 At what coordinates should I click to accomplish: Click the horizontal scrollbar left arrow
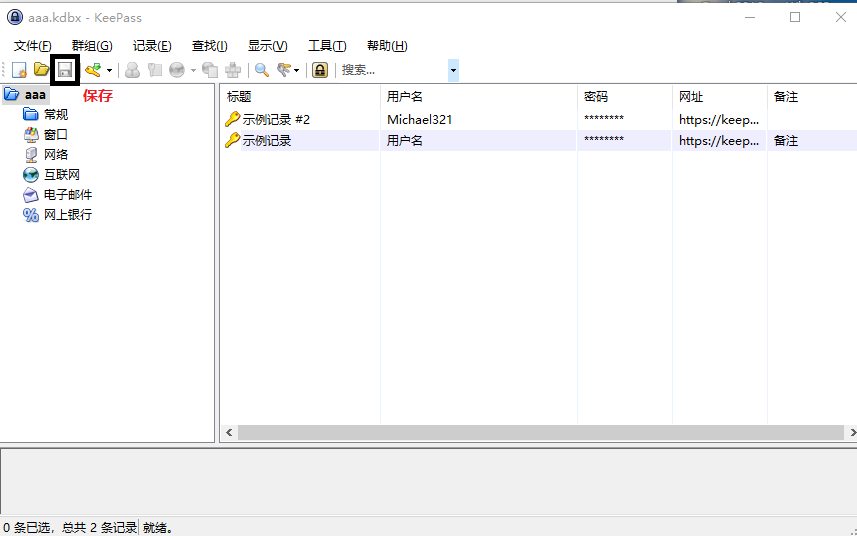(x=229, y=432)
